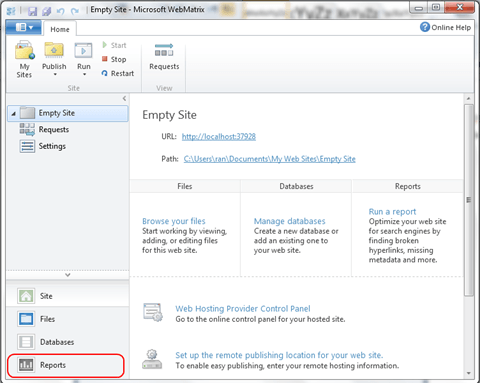Click Manage databases link
480x383 pixels.
pyautogui.click(x=289, y=221)
